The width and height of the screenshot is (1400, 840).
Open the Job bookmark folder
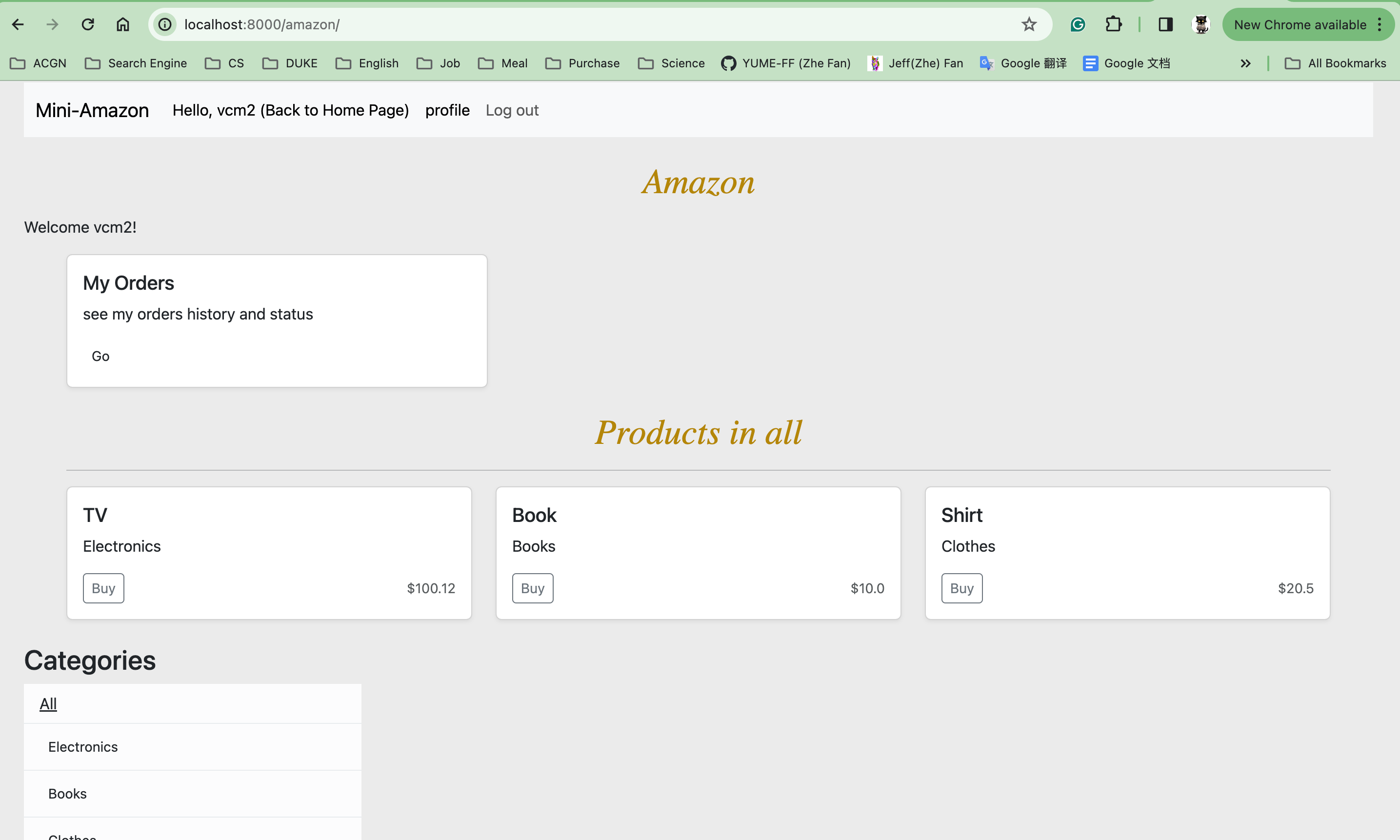[x=439, y=63]
